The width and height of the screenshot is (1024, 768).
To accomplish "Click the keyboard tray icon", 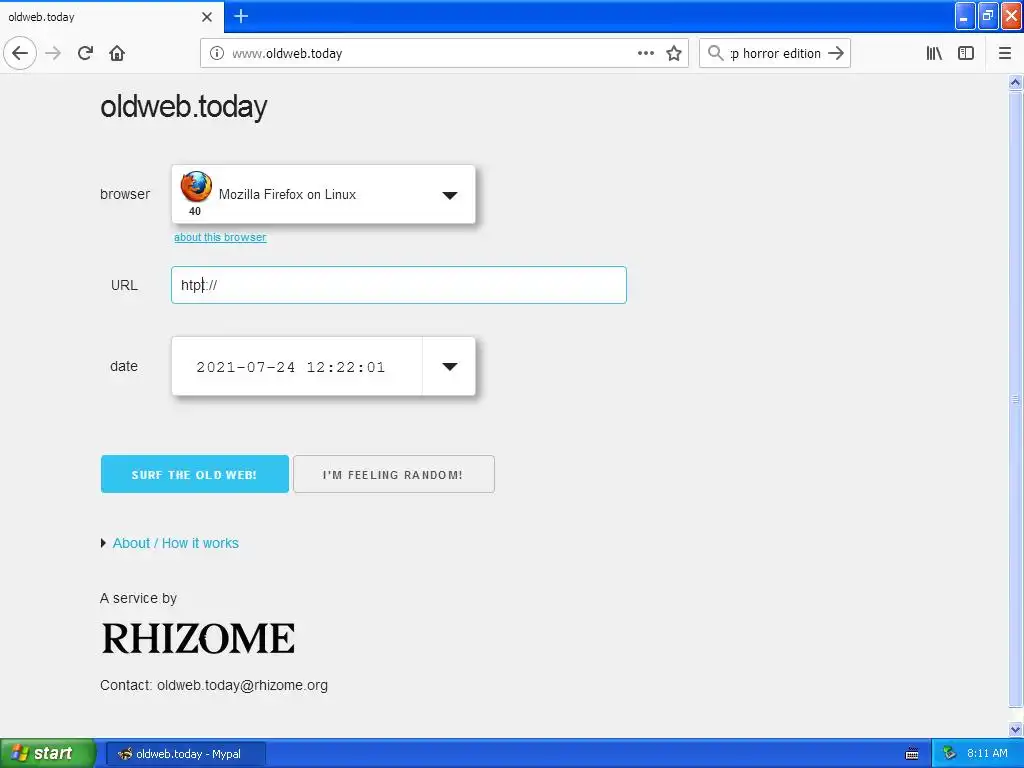I will [x=912, y=754].
